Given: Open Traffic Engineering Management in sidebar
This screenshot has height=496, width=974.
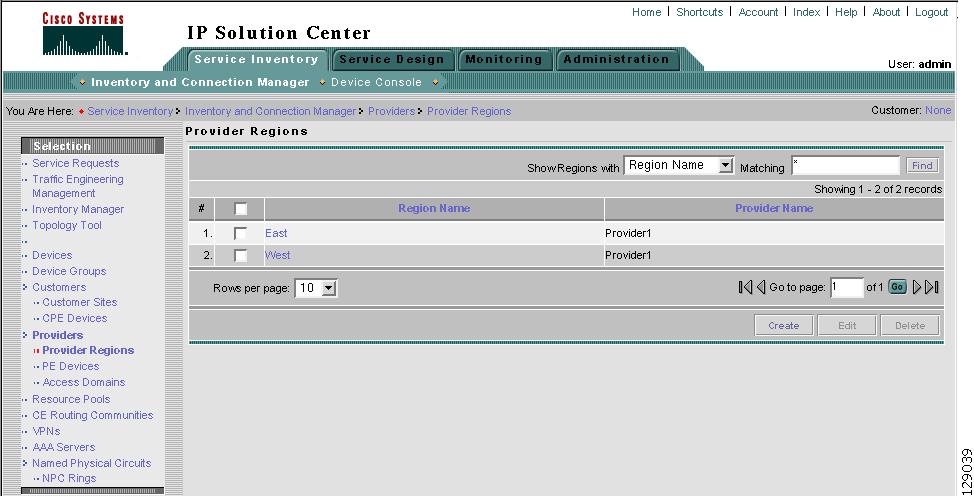Looking at the screenshot, I should [78, 186].
